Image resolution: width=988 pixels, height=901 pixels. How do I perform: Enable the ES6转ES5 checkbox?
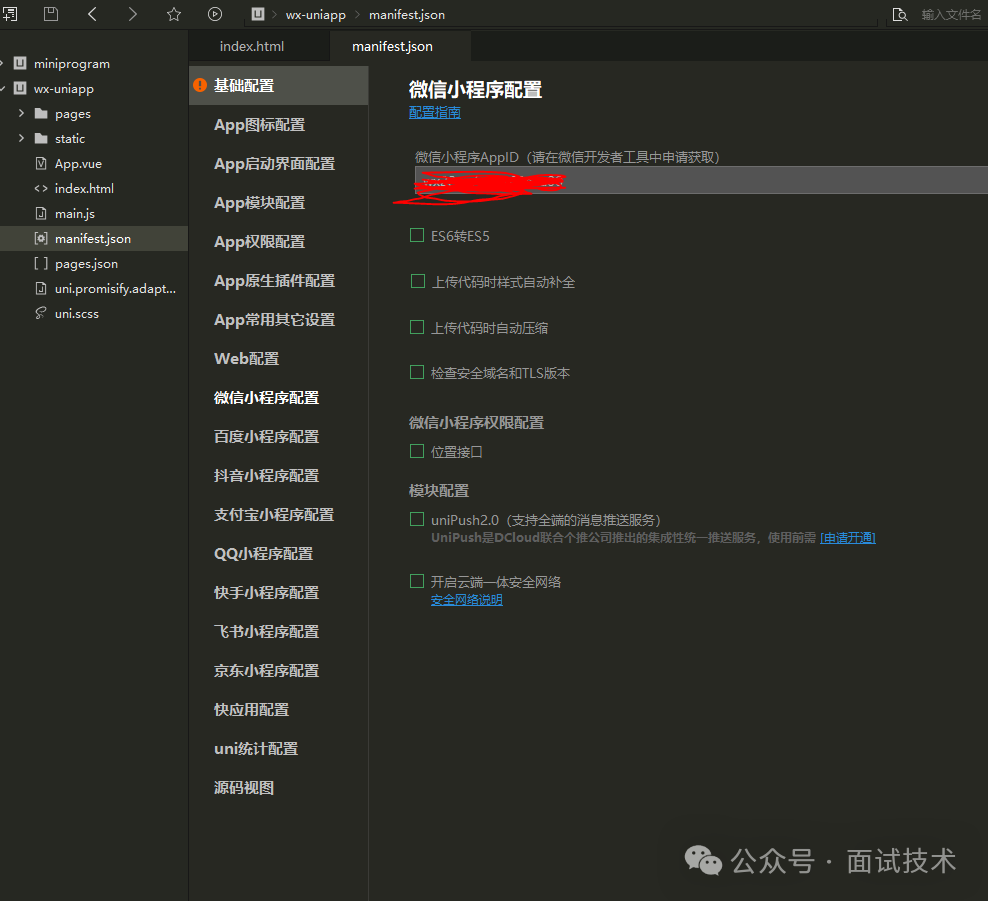(x=416, y=236)
